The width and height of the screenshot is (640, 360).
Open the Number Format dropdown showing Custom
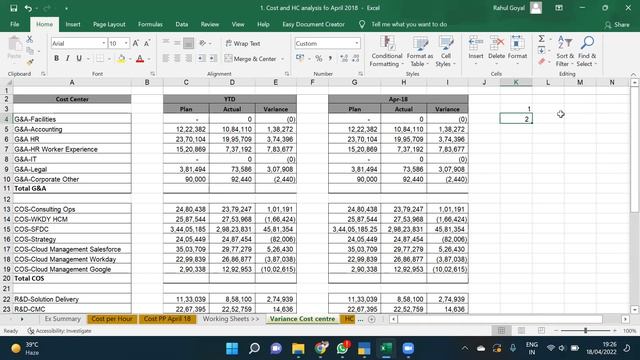[357, 43]
